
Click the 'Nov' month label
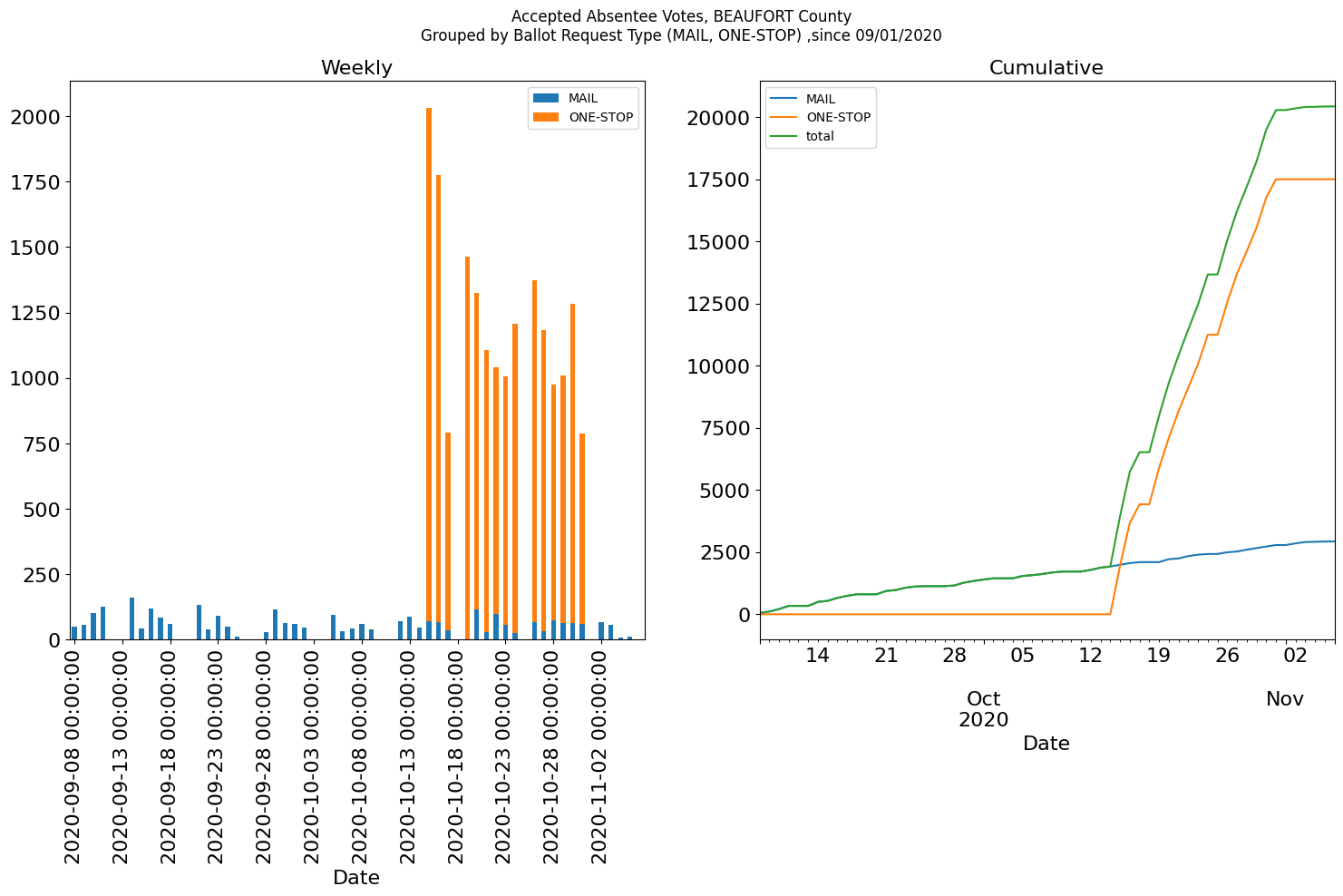pyautogui.click(x=1285, y=699)
